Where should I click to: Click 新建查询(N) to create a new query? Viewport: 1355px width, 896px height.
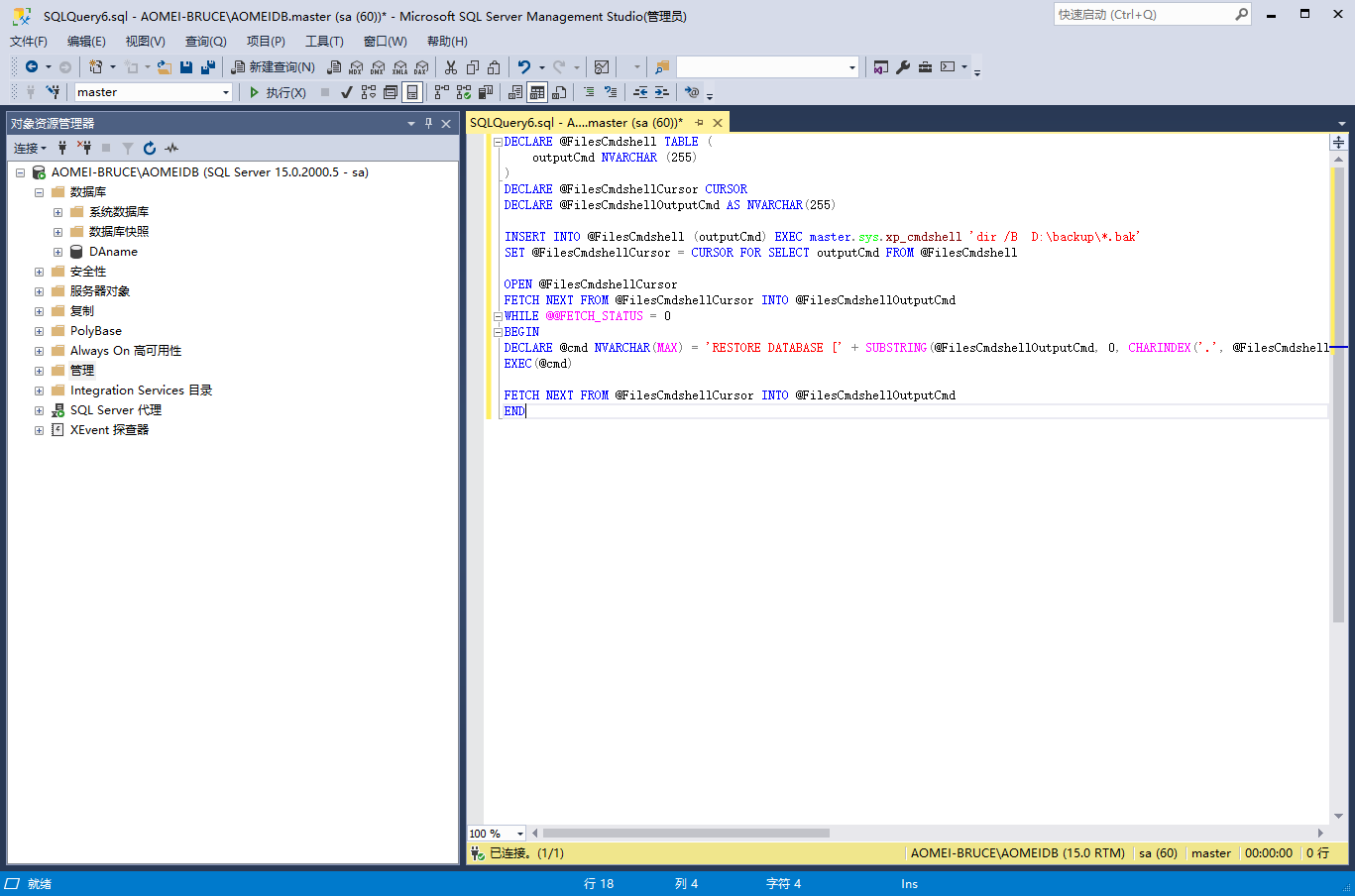point(273,67)
